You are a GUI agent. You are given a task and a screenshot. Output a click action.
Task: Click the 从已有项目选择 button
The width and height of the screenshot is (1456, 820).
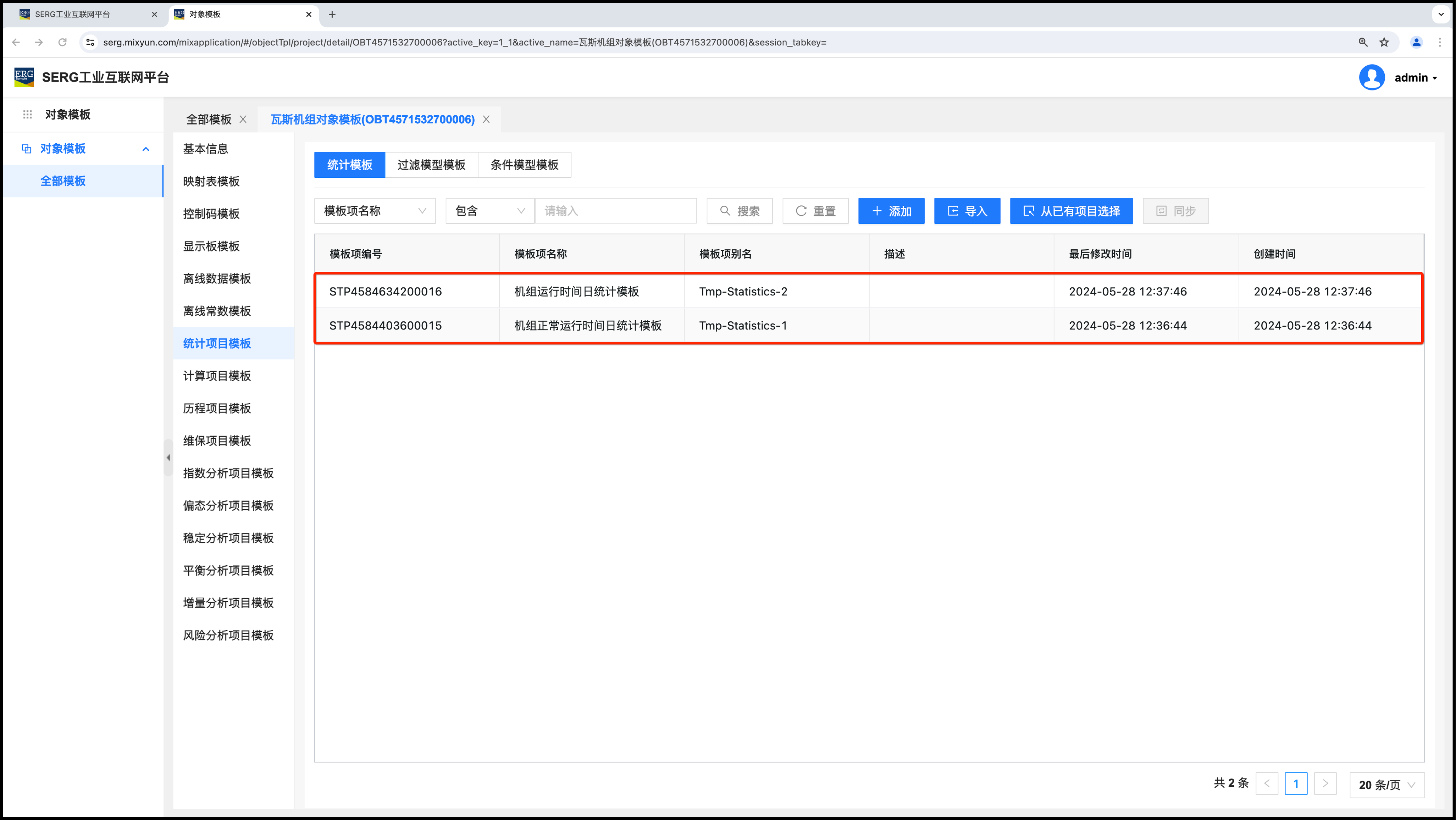click(1071, 211)
